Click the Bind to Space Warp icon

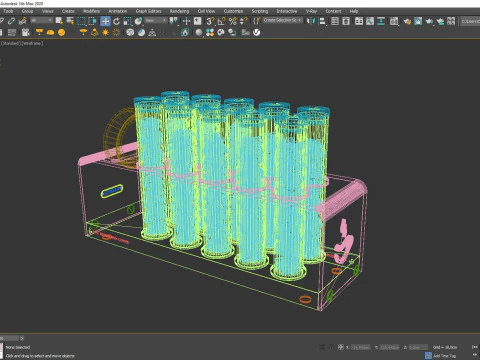pyautogui.click(x=23, y=21)
